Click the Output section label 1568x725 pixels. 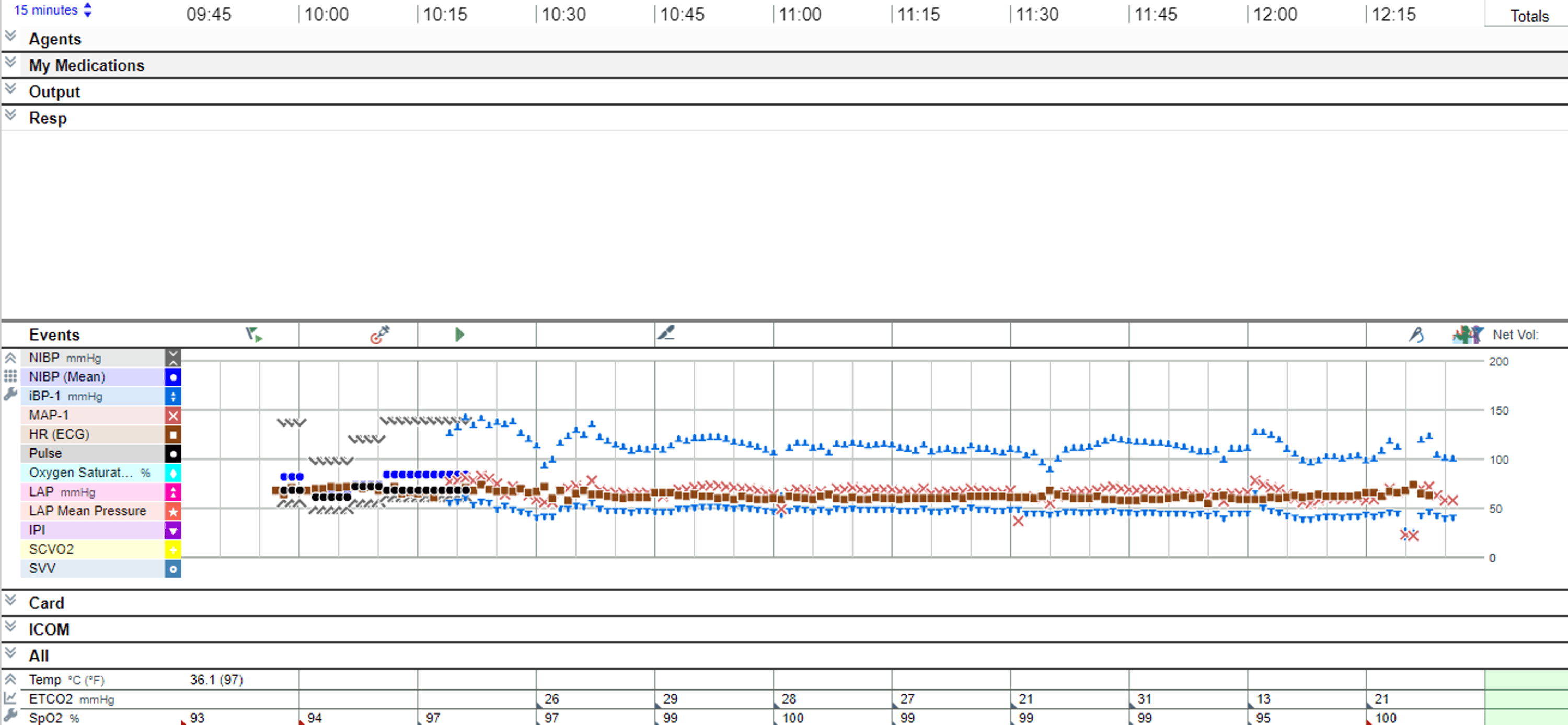pos(54,92)
